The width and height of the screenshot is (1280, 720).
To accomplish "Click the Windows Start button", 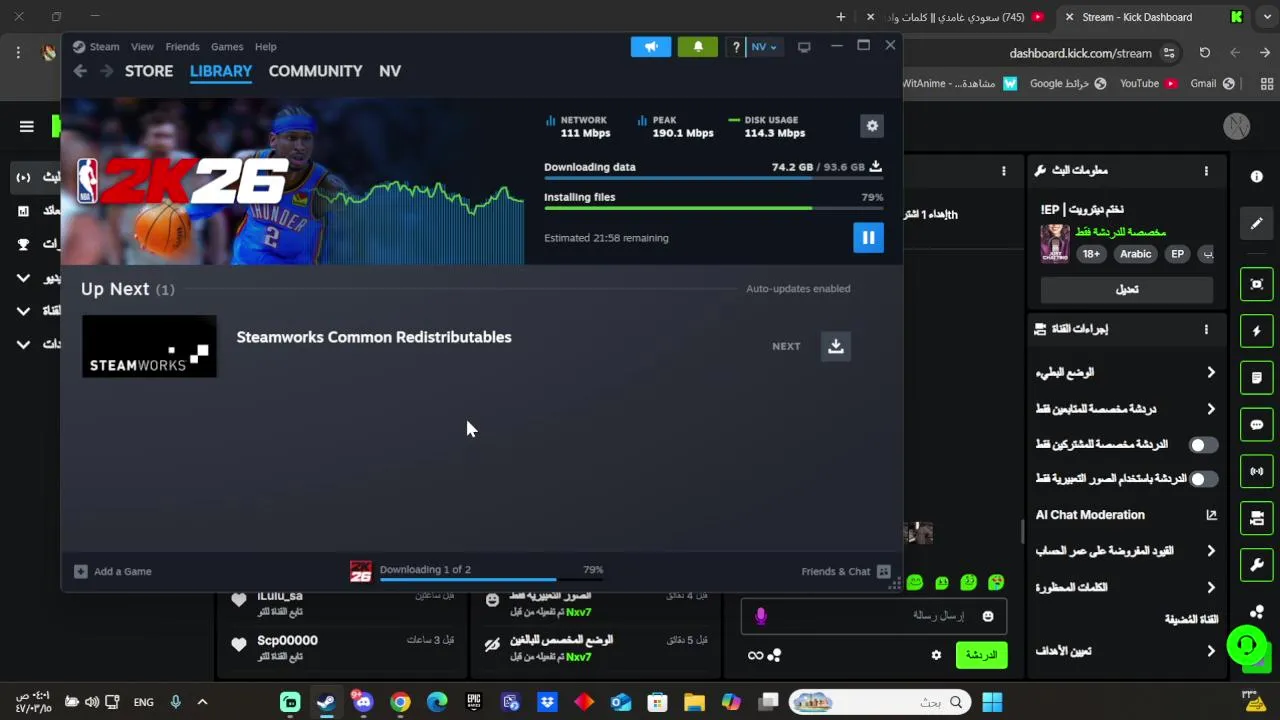I will point(992,702).
